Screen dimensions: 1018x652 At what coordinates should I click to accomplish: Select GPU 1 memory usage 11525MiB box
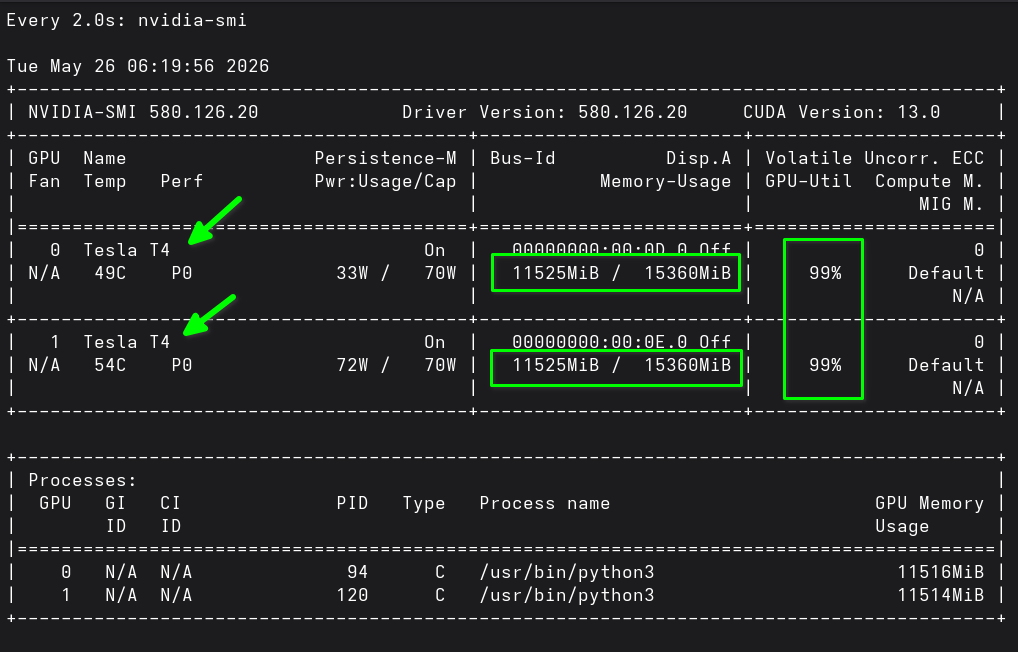(x=616, y=368)
